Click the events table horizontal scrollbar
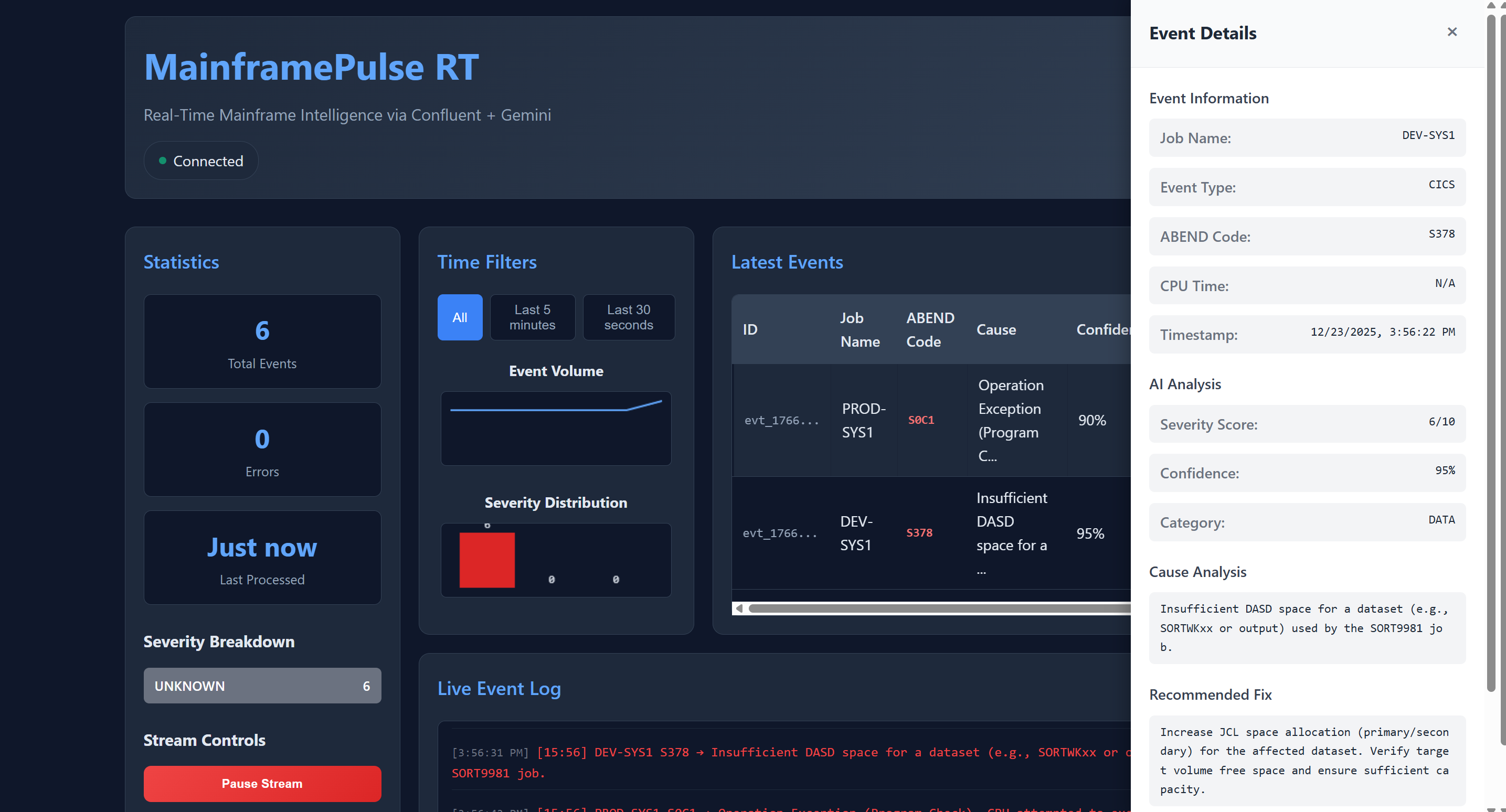The height and width of the screenshot is (812, 1506). point(936,608)
